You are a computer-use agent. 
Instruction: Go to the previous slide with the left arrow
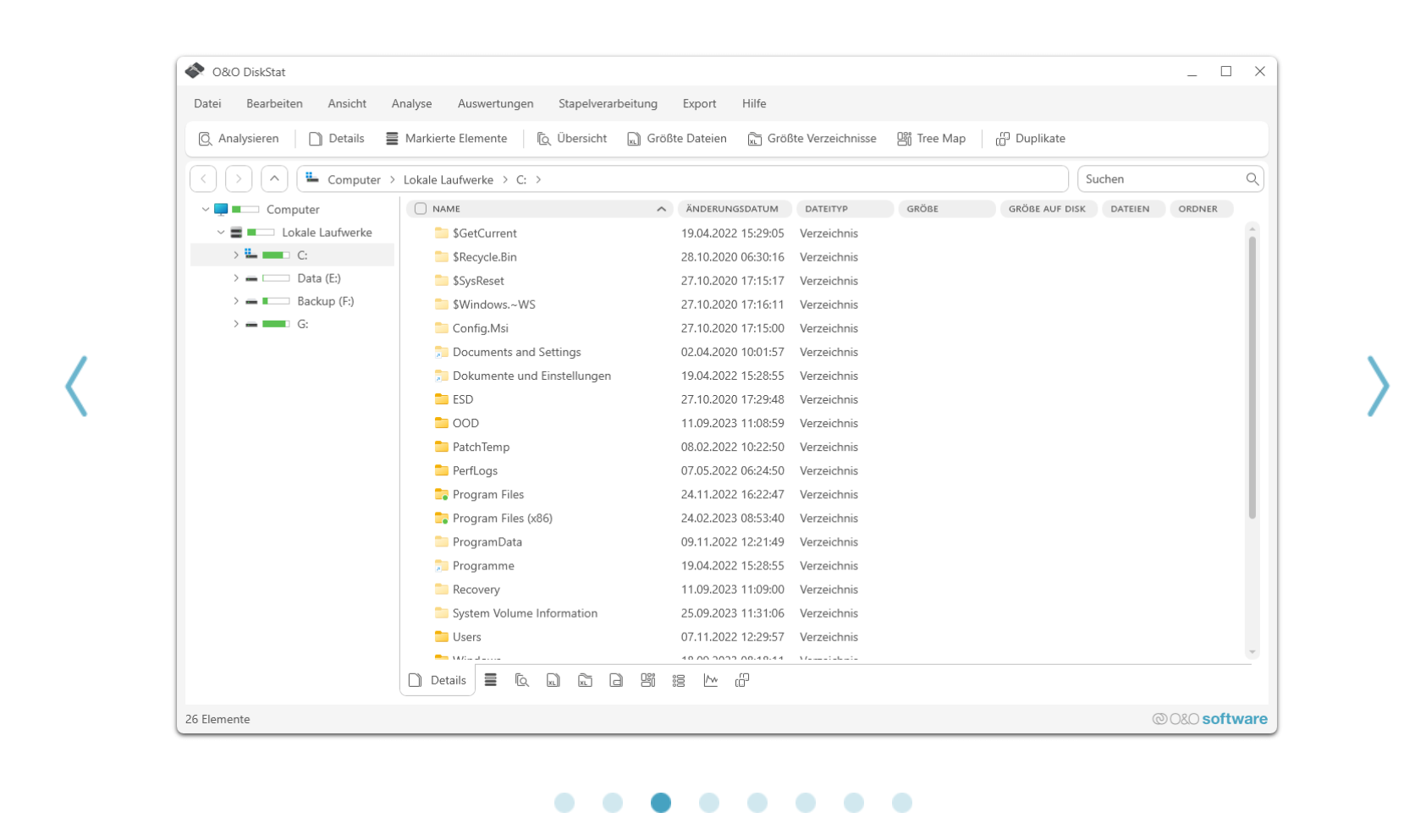[x=77, y=386]
